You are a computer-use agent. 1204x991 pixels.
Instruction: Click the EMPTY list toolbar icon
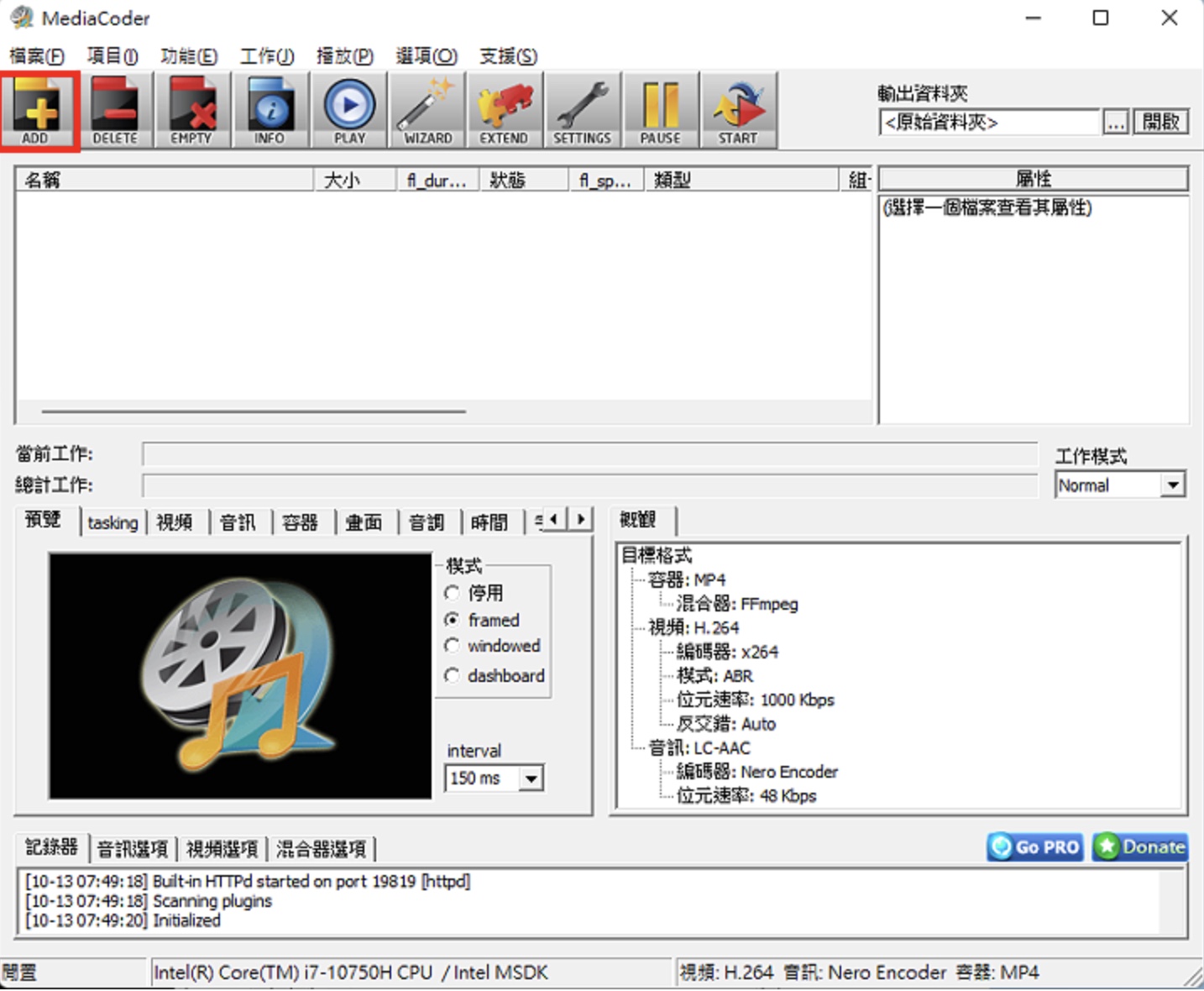click(x=192, y=111)
